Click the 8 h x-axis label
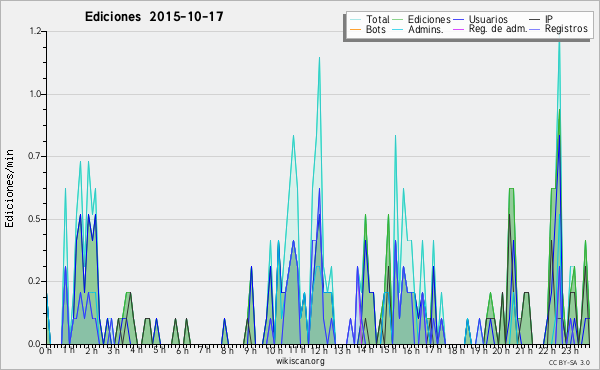Viewport: 600px width, 370px height. point(227,351)
